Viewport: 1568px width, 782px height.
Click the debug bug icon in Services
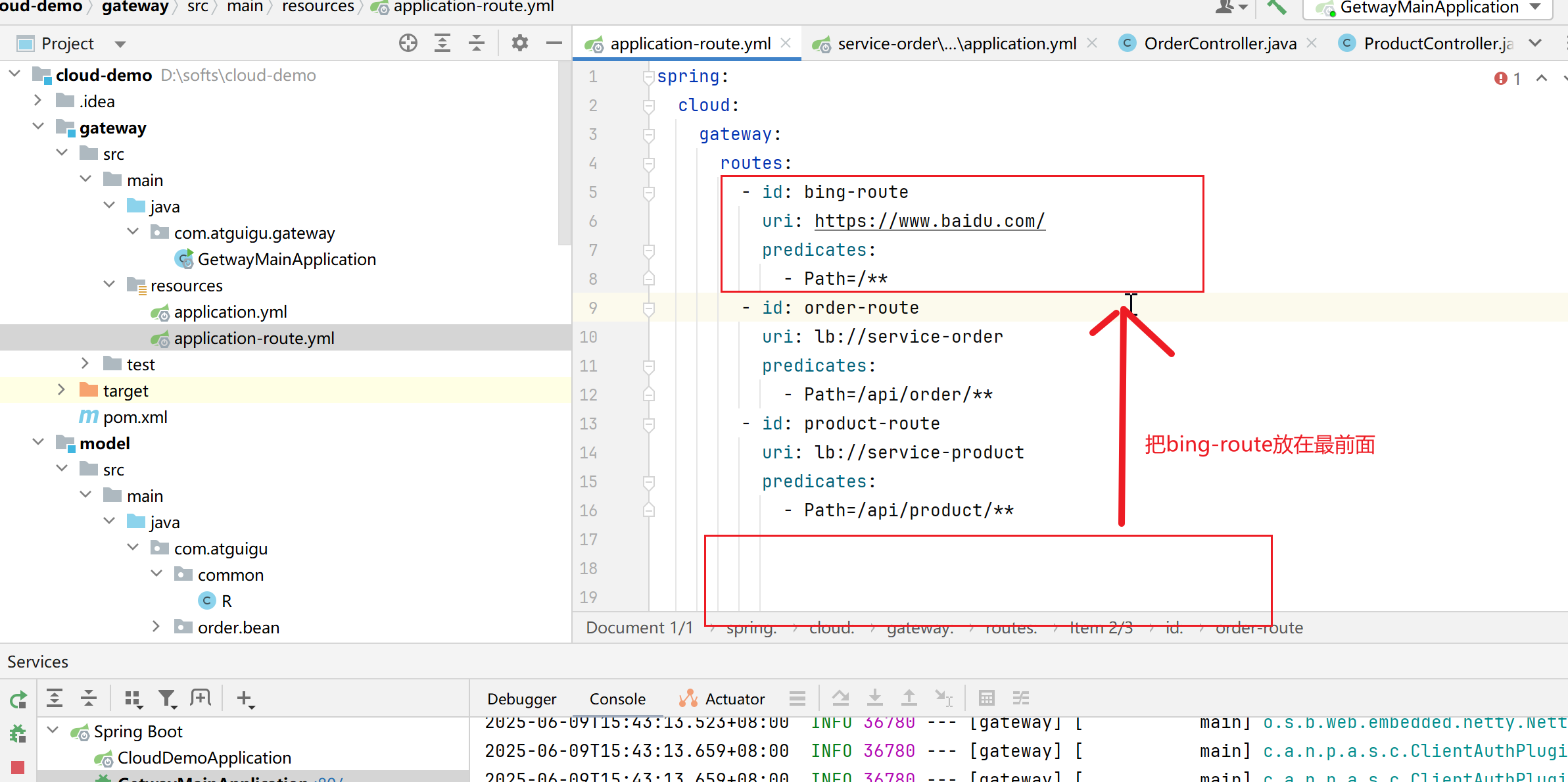click(x=18, y=733)
